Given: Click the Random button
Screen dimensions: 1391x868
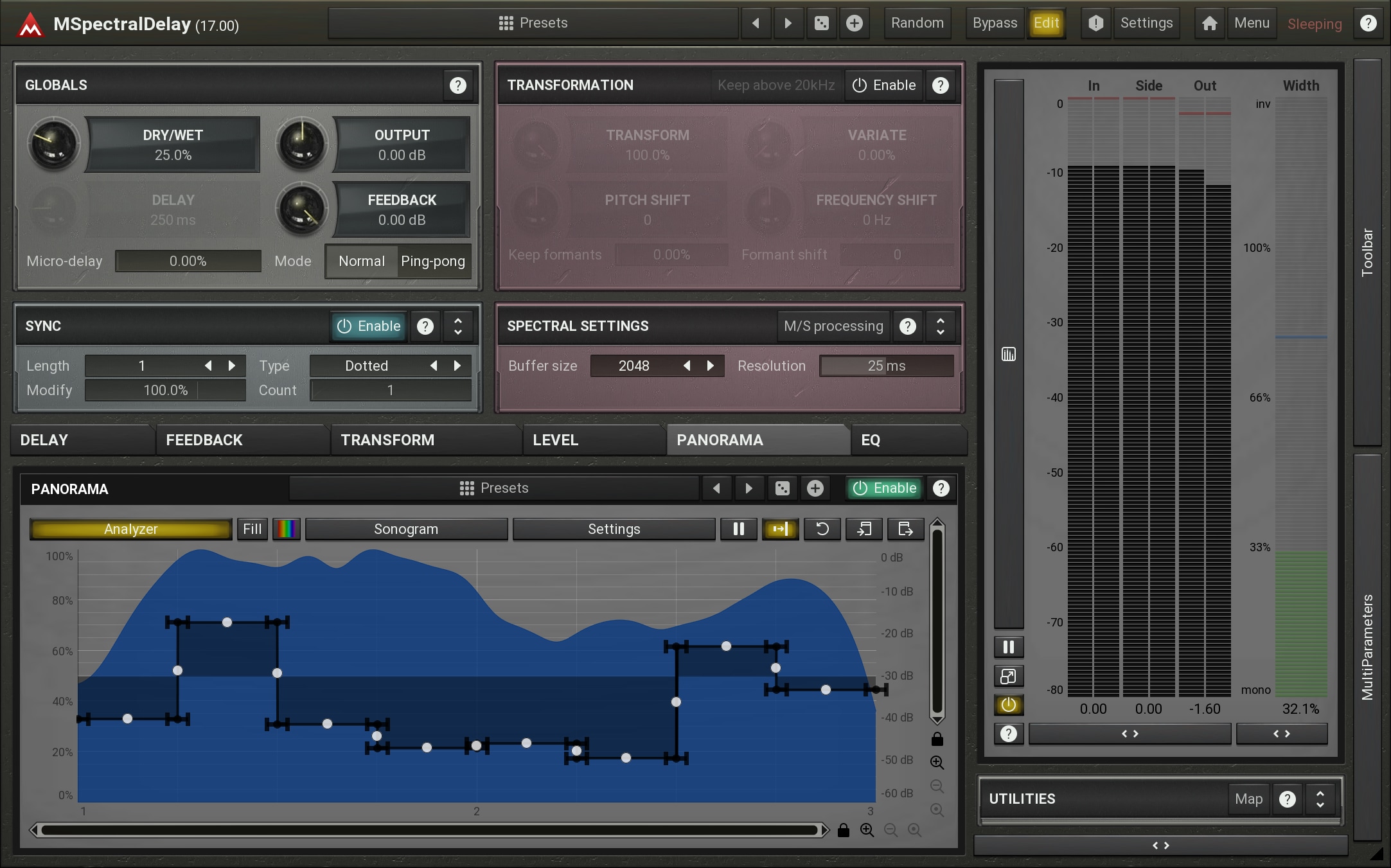Looking at the screenshot, I should pyautogui.click(x=917, y=24).
